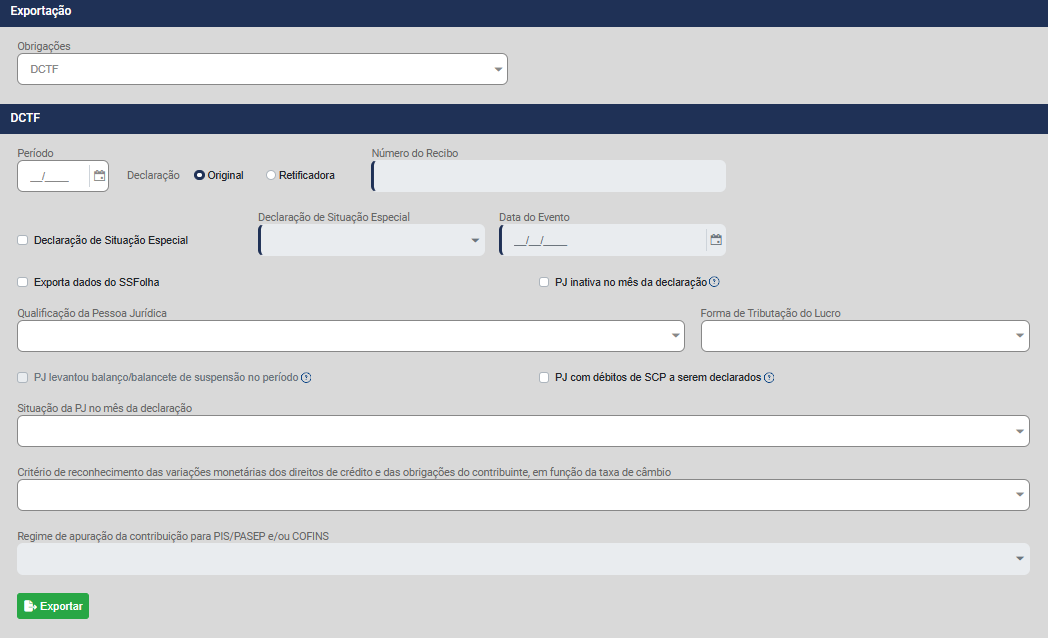Click help icon beside PJ com débitos SCP
This screenshot has height=638, width=1048.
769,378
